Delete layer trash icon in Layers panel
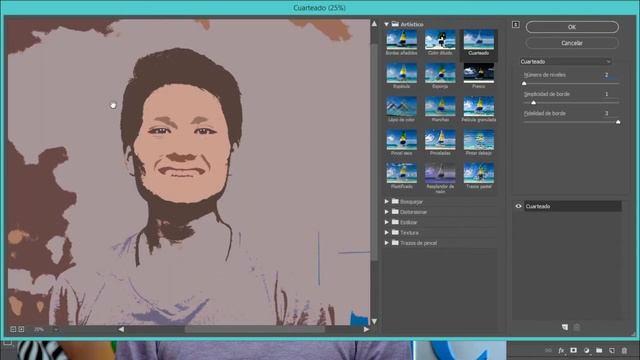This screenshot has width=640, height=360. tap(624, 351)
